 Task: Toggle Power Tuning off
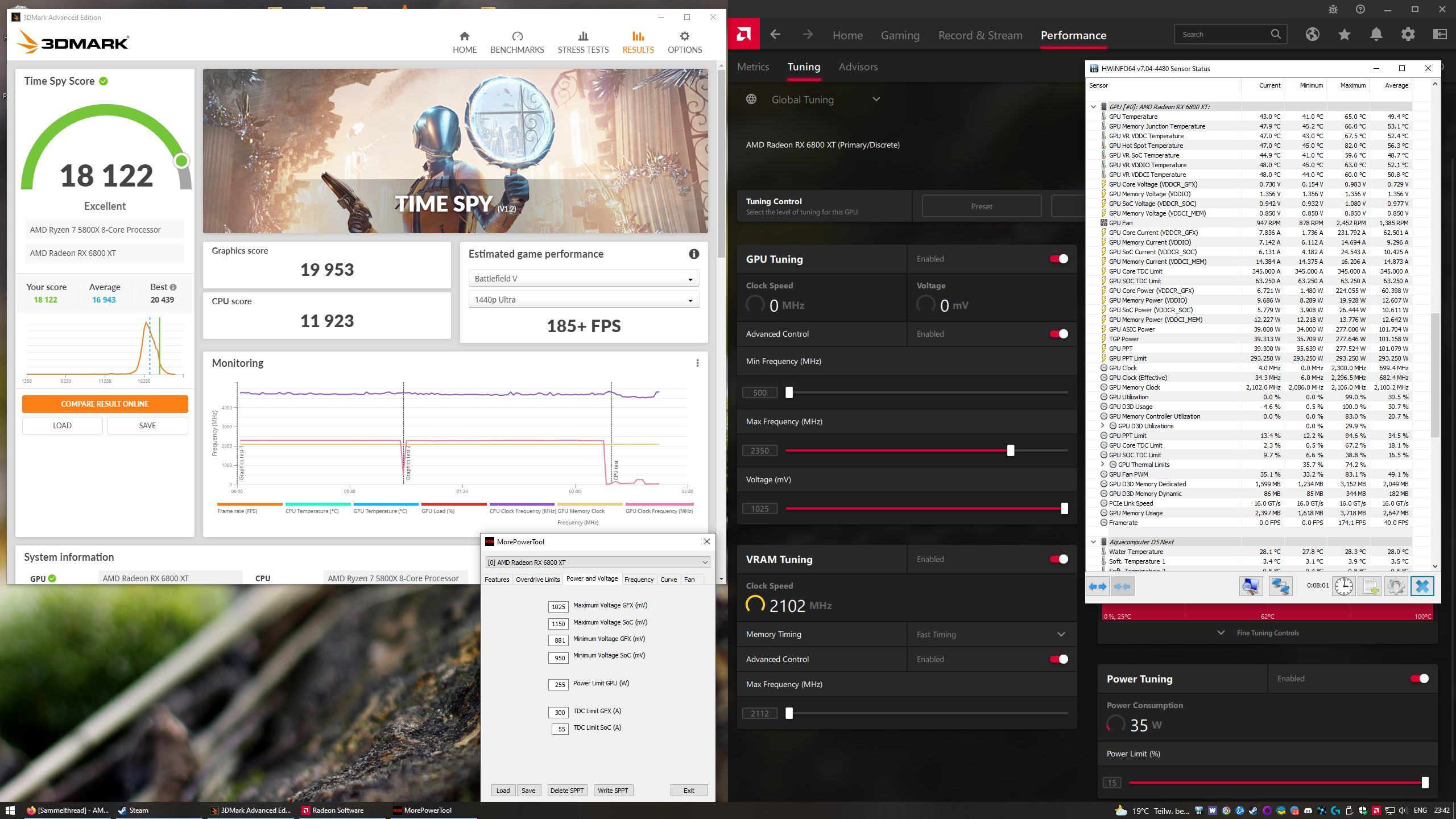tap(1419, 679)
